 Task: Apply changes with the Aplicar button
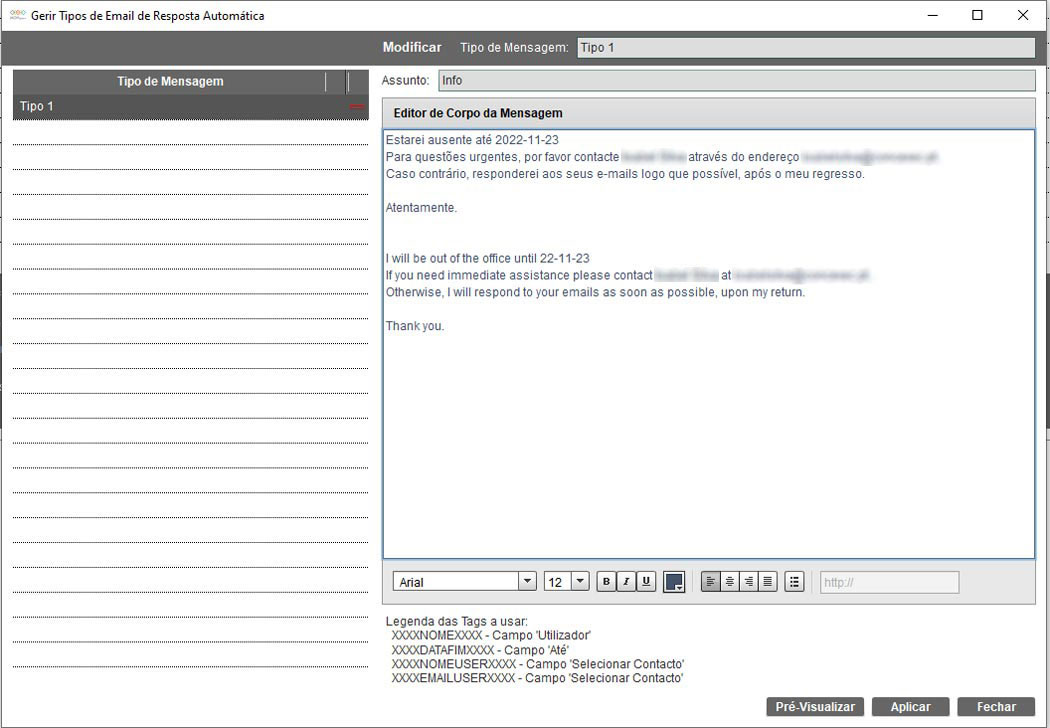tap(910, 707)
